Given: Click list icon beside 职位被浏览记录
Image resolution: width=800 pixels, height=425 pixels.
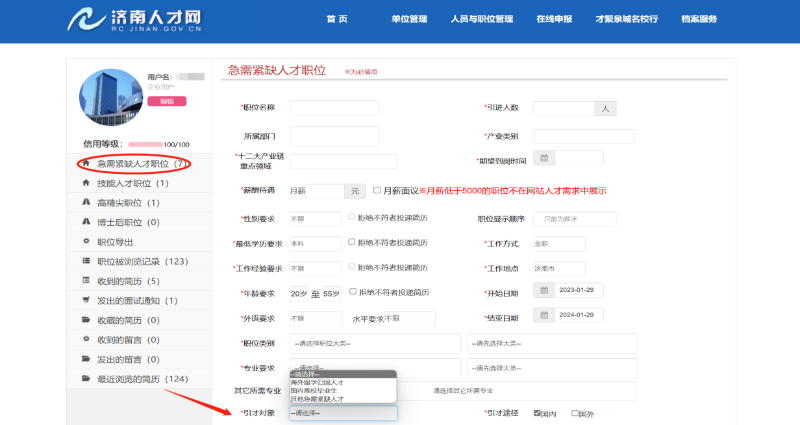Looking at the screenshot, I should [86, 261].
